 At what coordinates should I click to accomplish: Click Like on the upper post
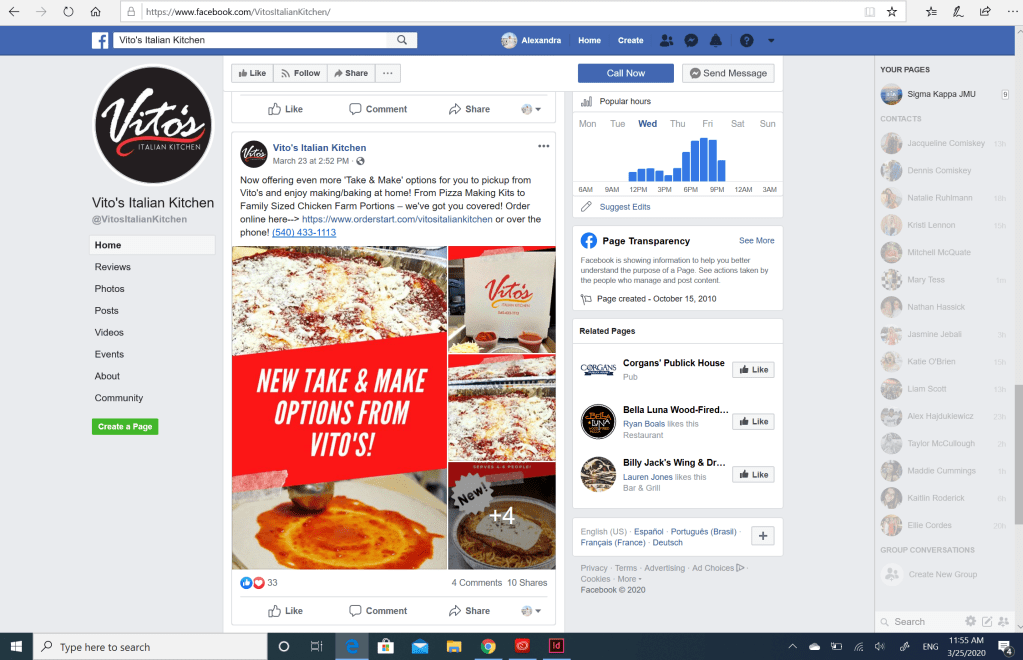[285, 109]
